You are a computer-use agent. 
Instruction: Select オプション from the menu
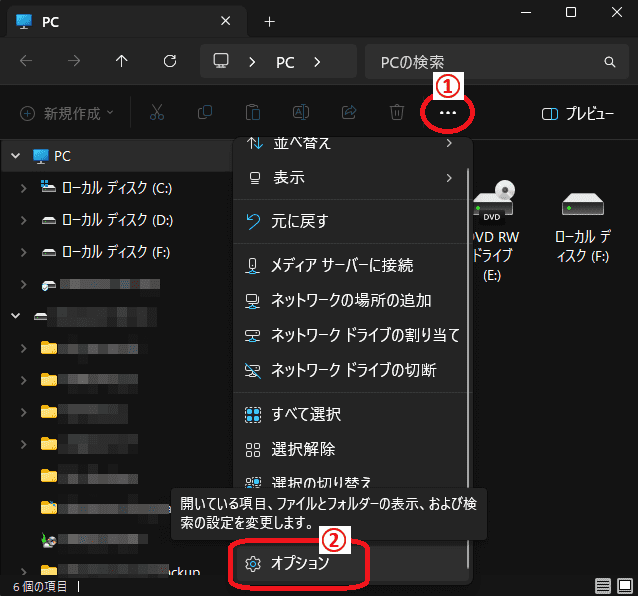click(x=300, y=564)
